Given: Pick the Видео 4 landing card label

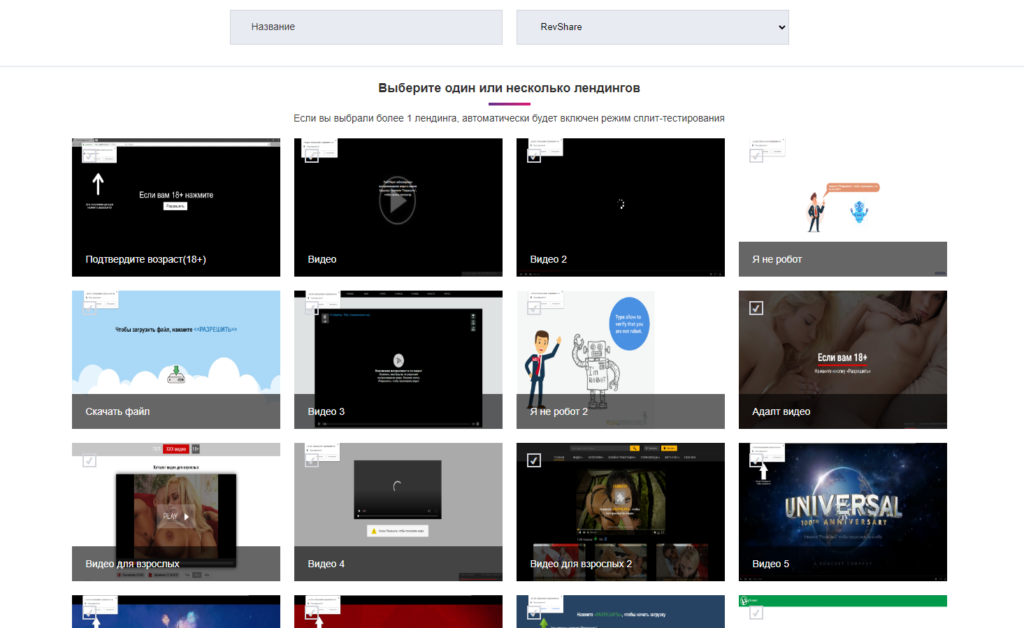Looking at the screenshot, I should pos(326,563).
